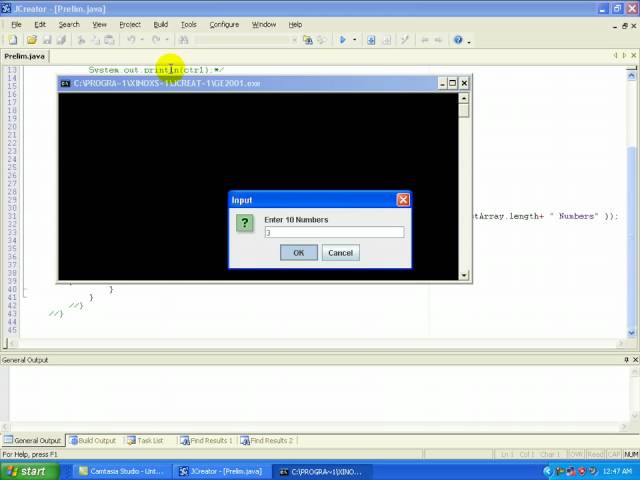Click line number 42 in the editor gutter
Screen dimensions: 640x480
[x=12, y=306]
